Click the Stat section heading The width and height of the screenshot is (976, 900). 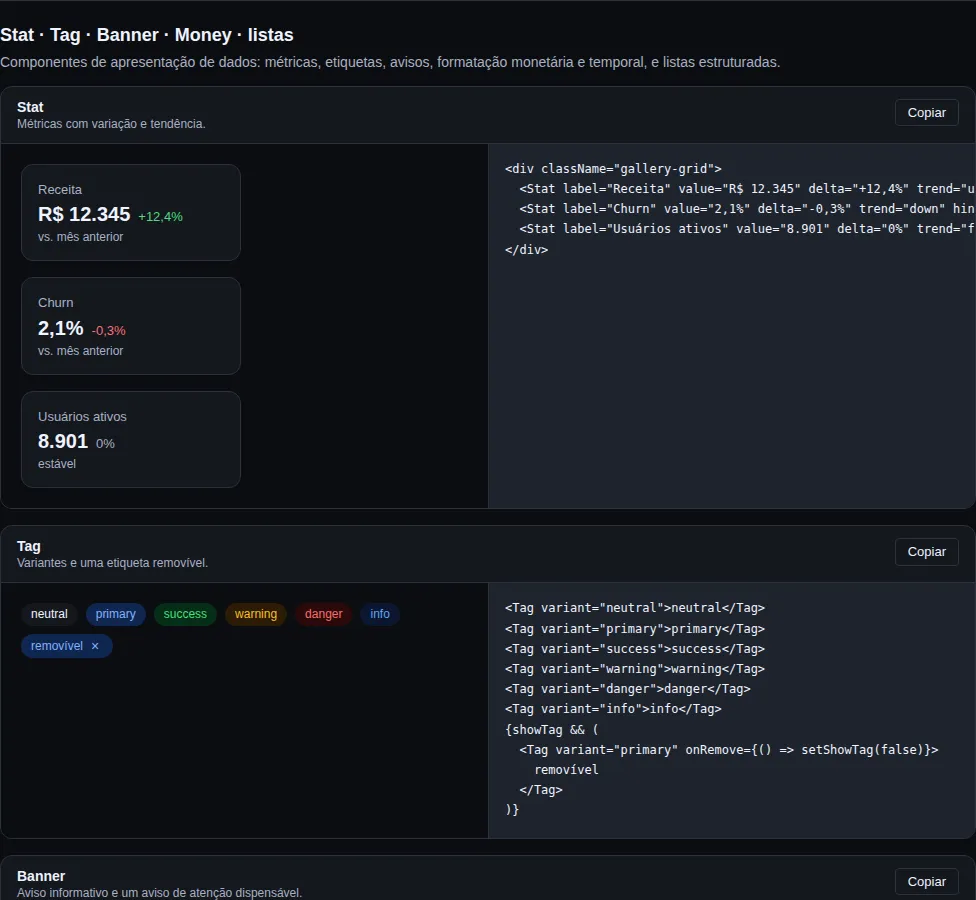pyautogui.click(x=30, y=107)
